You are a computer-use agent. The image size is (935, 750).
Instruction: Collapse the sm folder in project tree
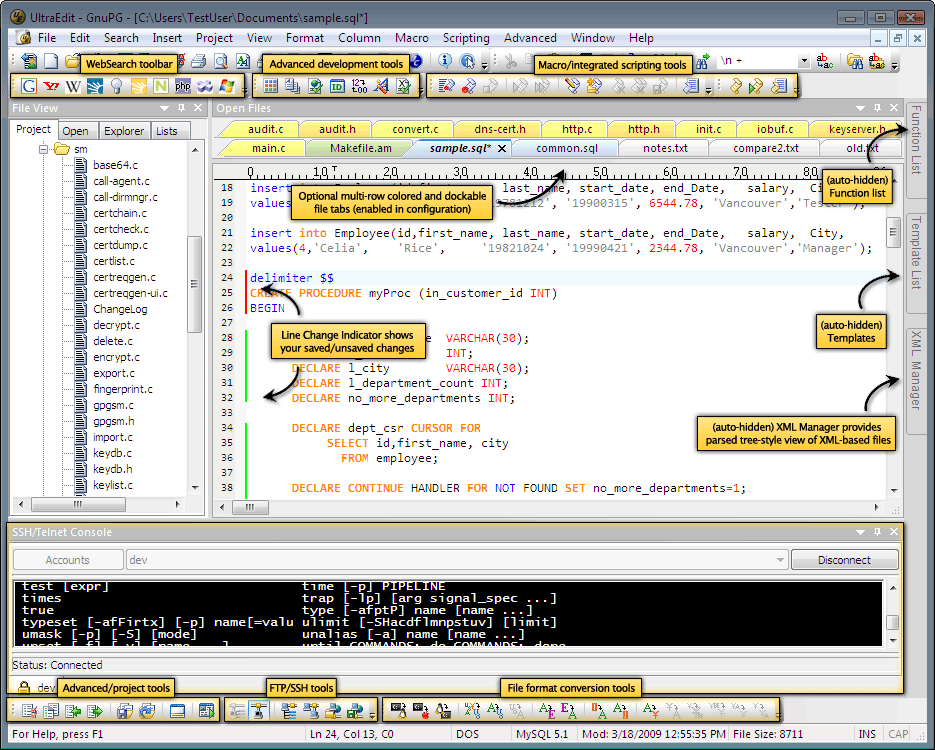[x=44, y=149]
